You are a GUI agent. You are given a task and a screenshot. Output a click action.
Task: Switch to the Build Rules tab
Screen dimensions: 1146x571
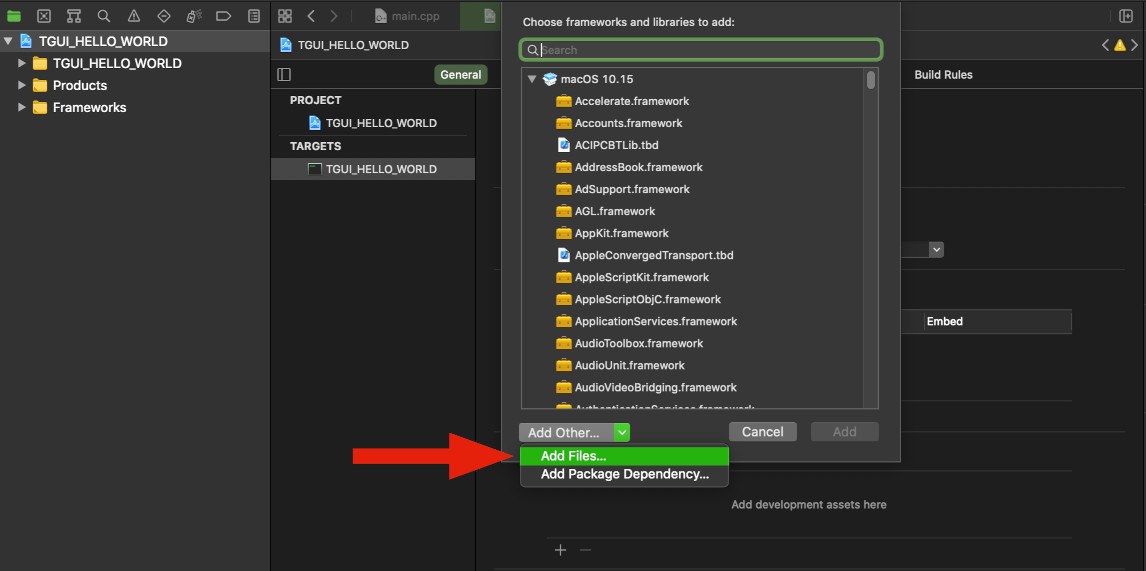point(944,75)
